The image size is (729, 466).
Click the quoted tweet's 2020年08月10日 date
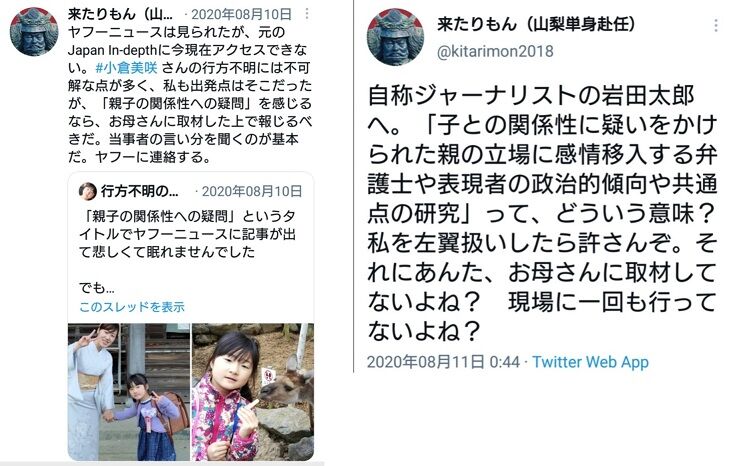pos(252,191)
